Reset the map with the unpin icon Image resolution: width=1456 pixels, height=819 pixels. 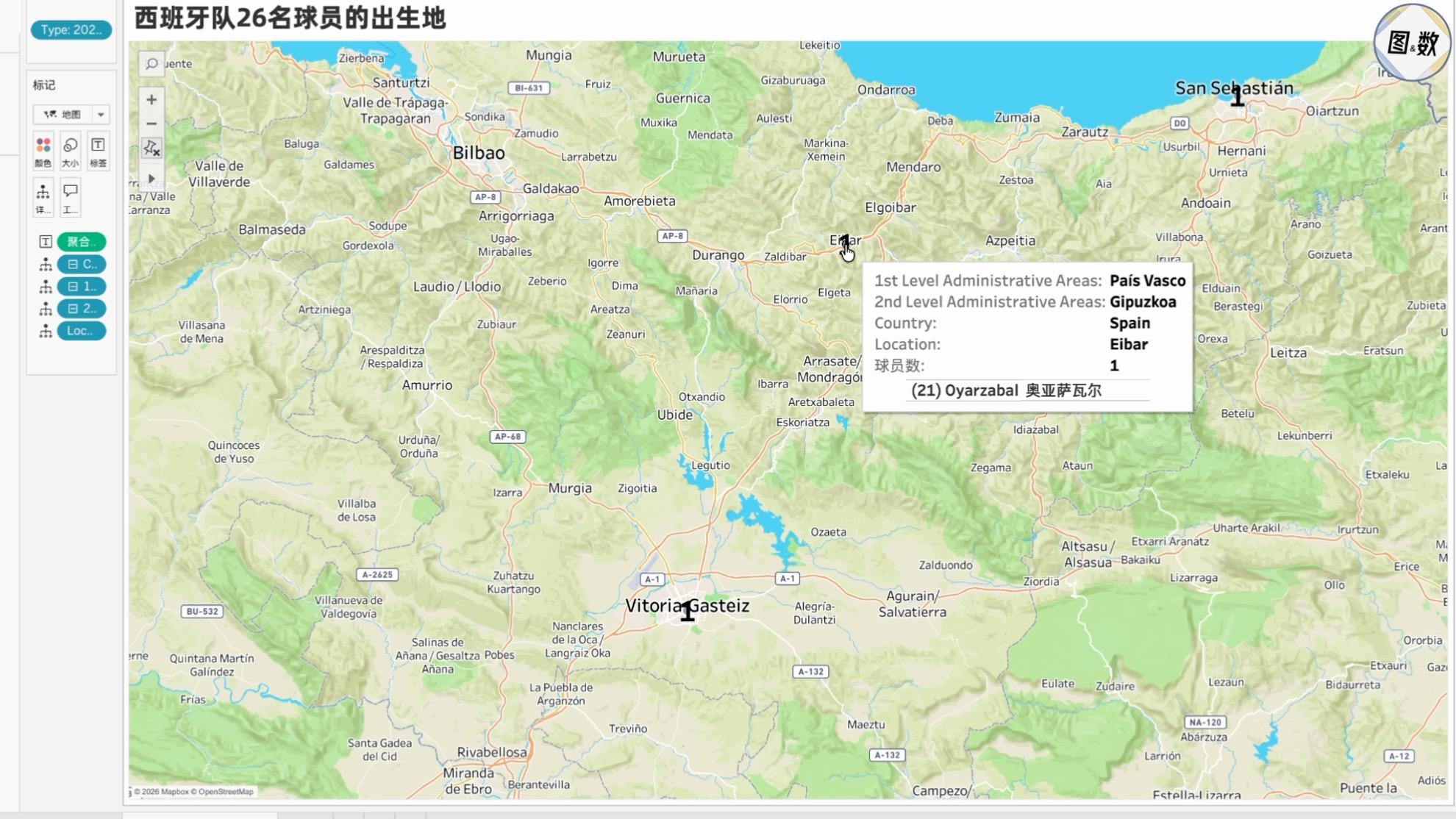coord(151,149)
